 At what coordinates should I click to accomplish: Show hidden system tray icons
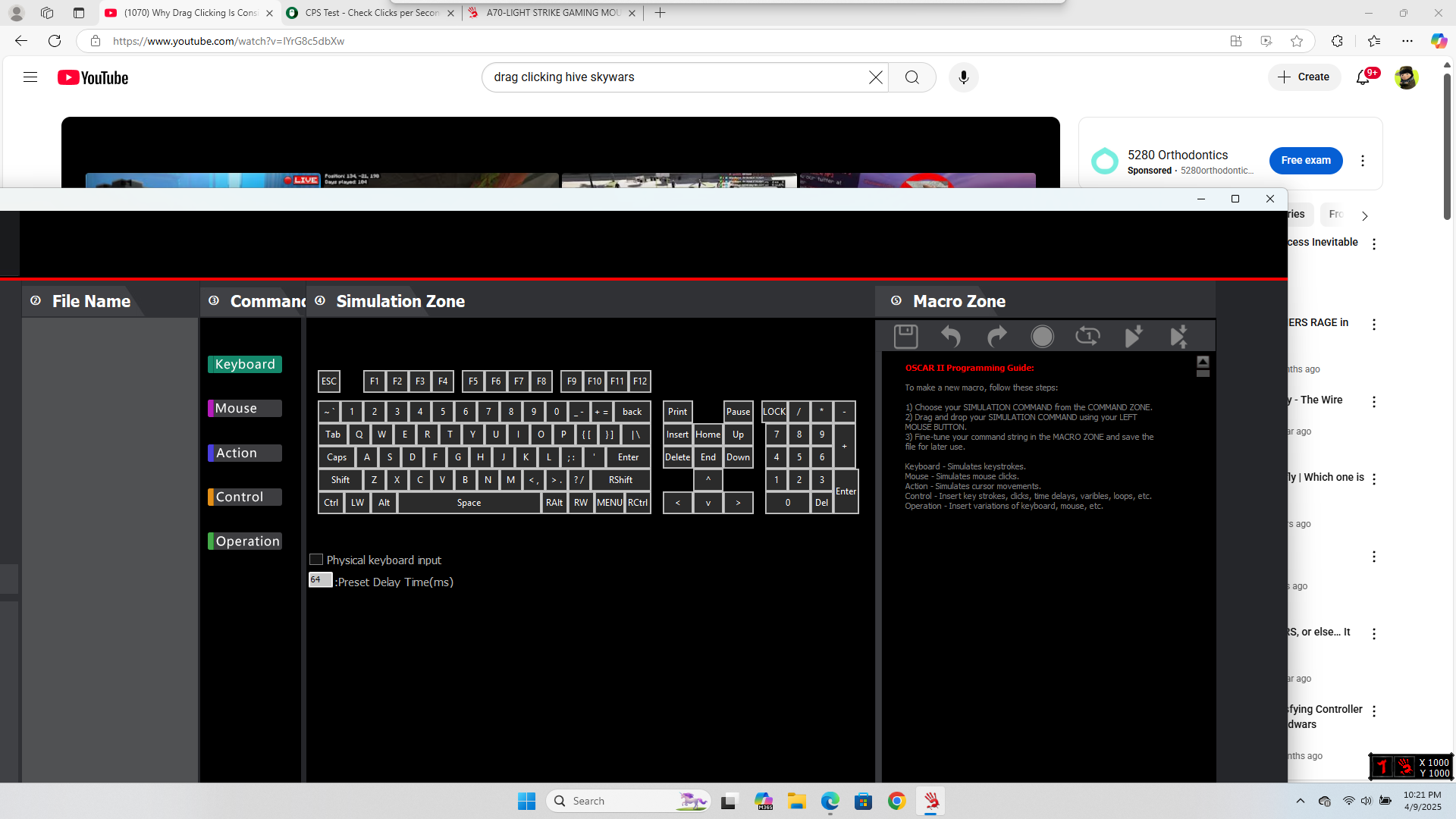pos(1301,801)
